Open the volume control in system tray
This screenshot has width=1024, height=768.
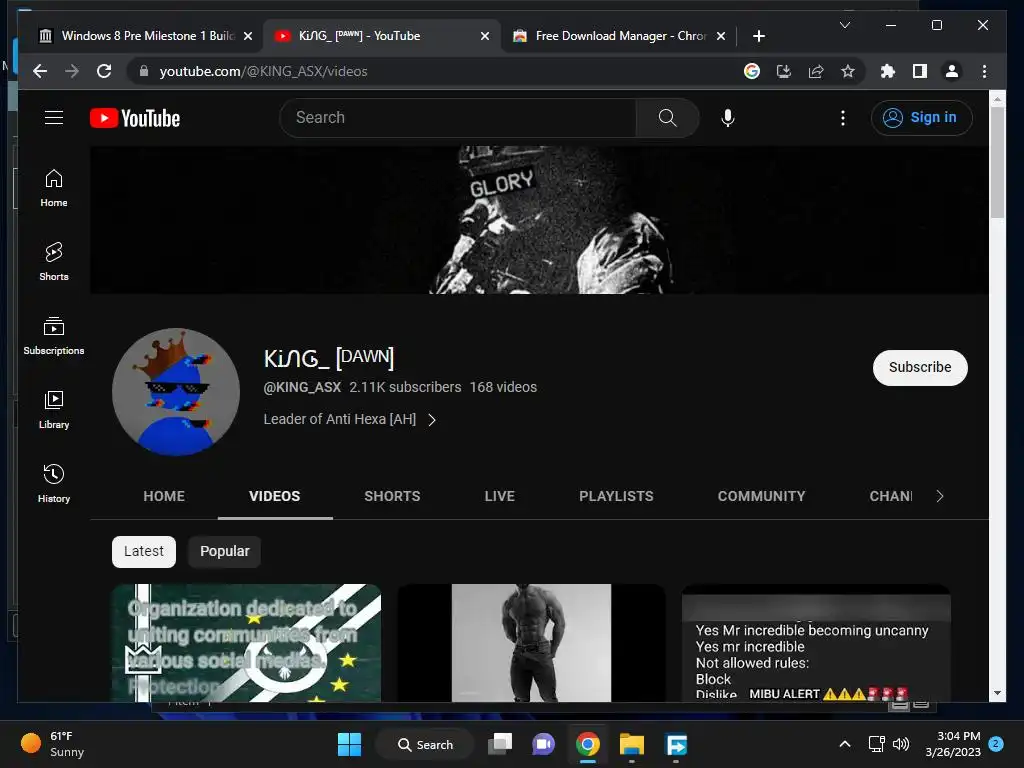tap(901, 744)
